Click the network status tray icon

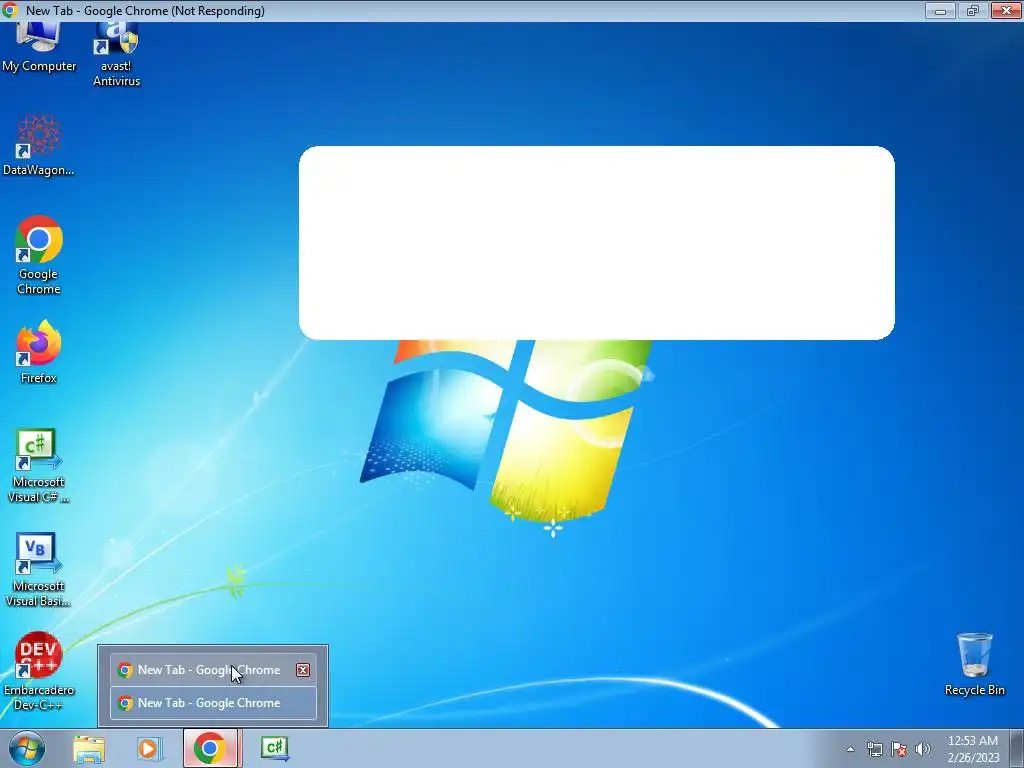pos(874,749)
